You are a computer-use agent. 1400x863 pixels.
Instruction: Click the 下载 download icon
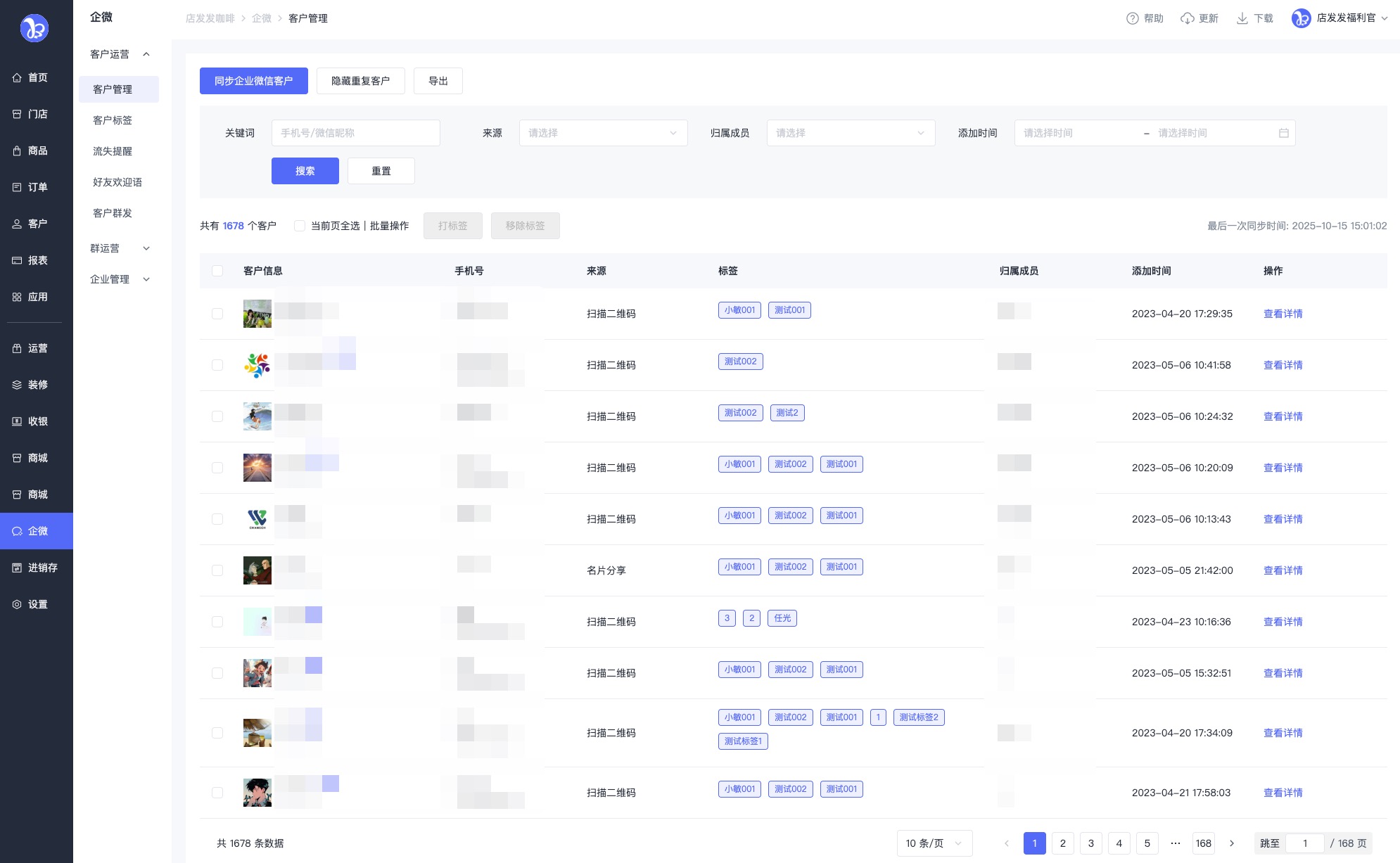[1242, 18]
